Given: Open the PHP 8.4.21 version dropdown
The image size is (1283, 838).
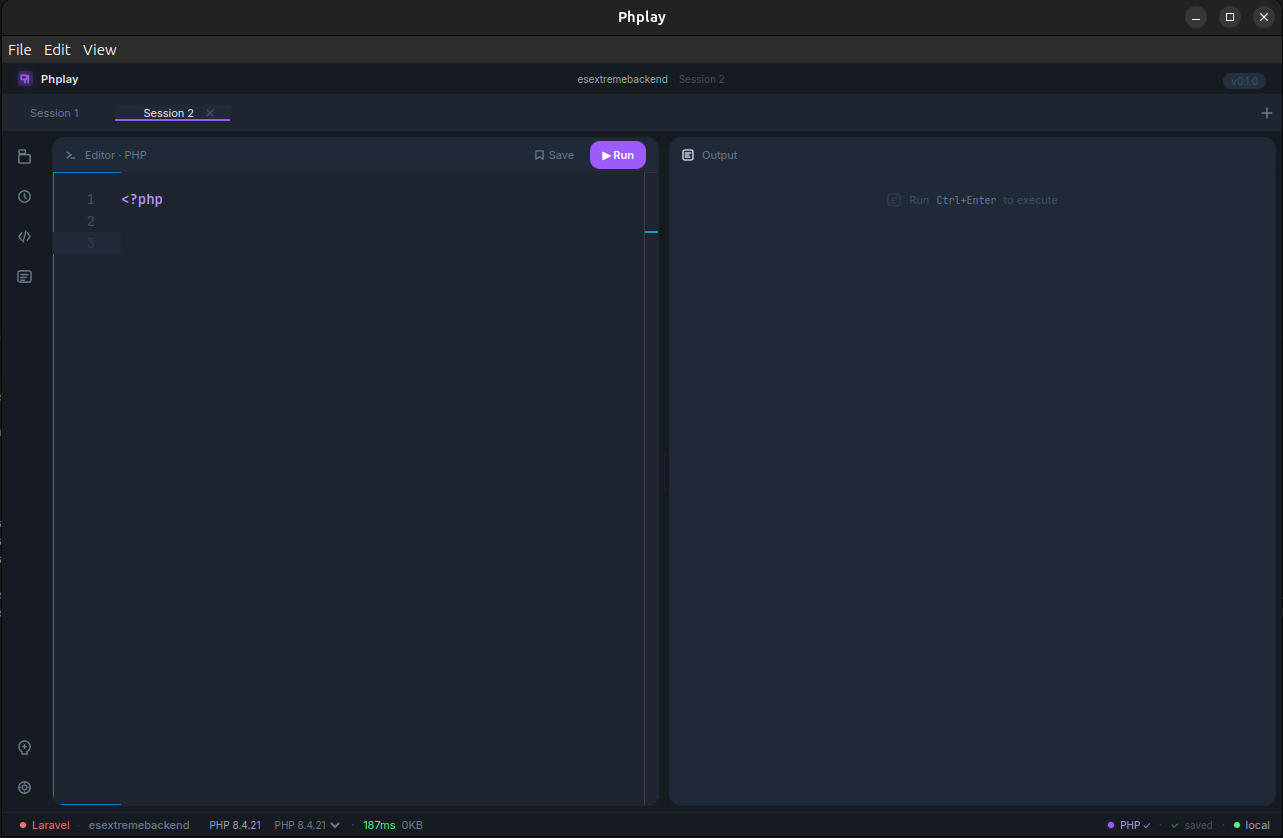Looking at the screenshot, I should point(307,825).
